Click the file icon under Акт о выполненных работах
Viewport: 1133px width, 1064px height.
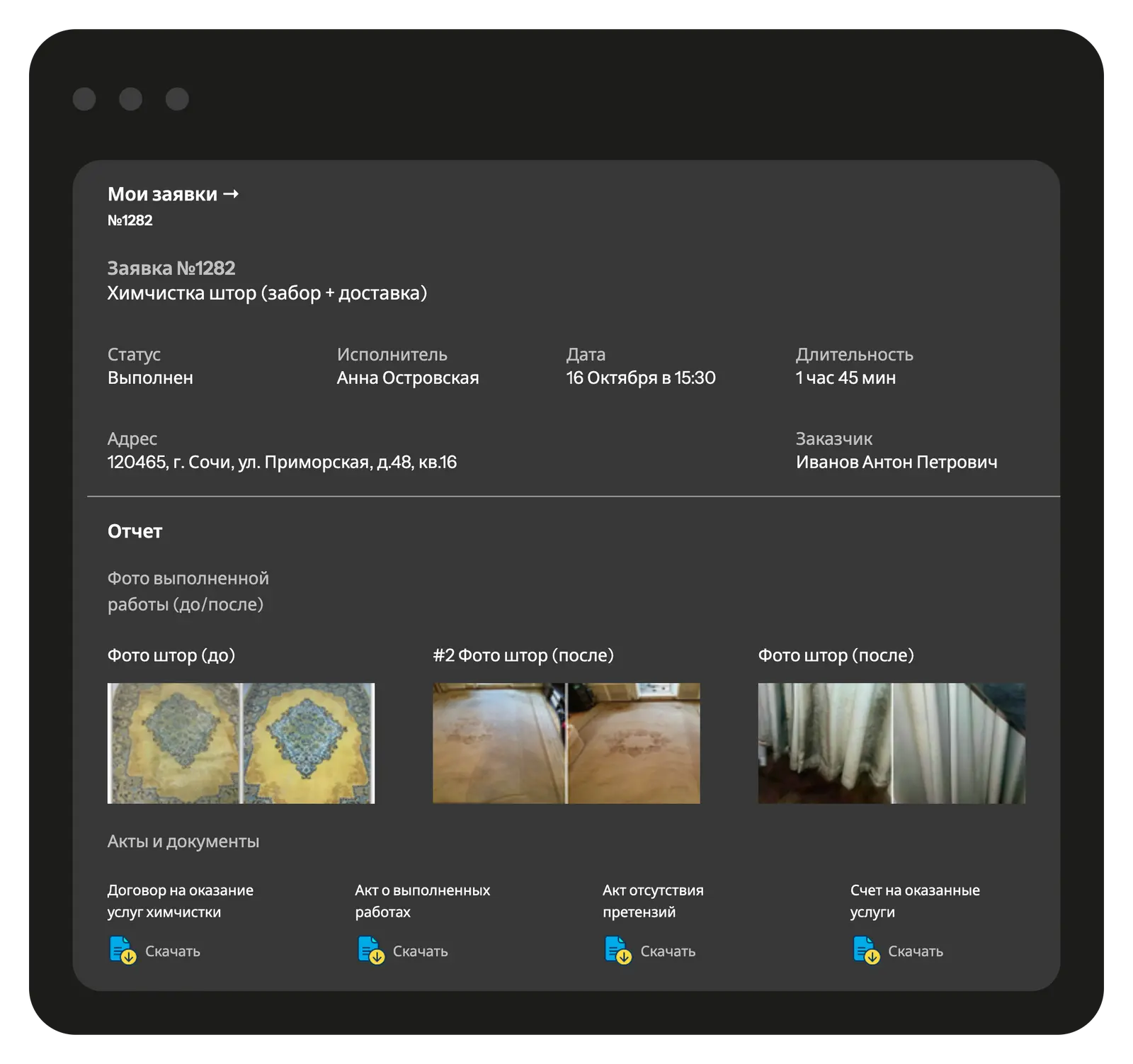370,950
